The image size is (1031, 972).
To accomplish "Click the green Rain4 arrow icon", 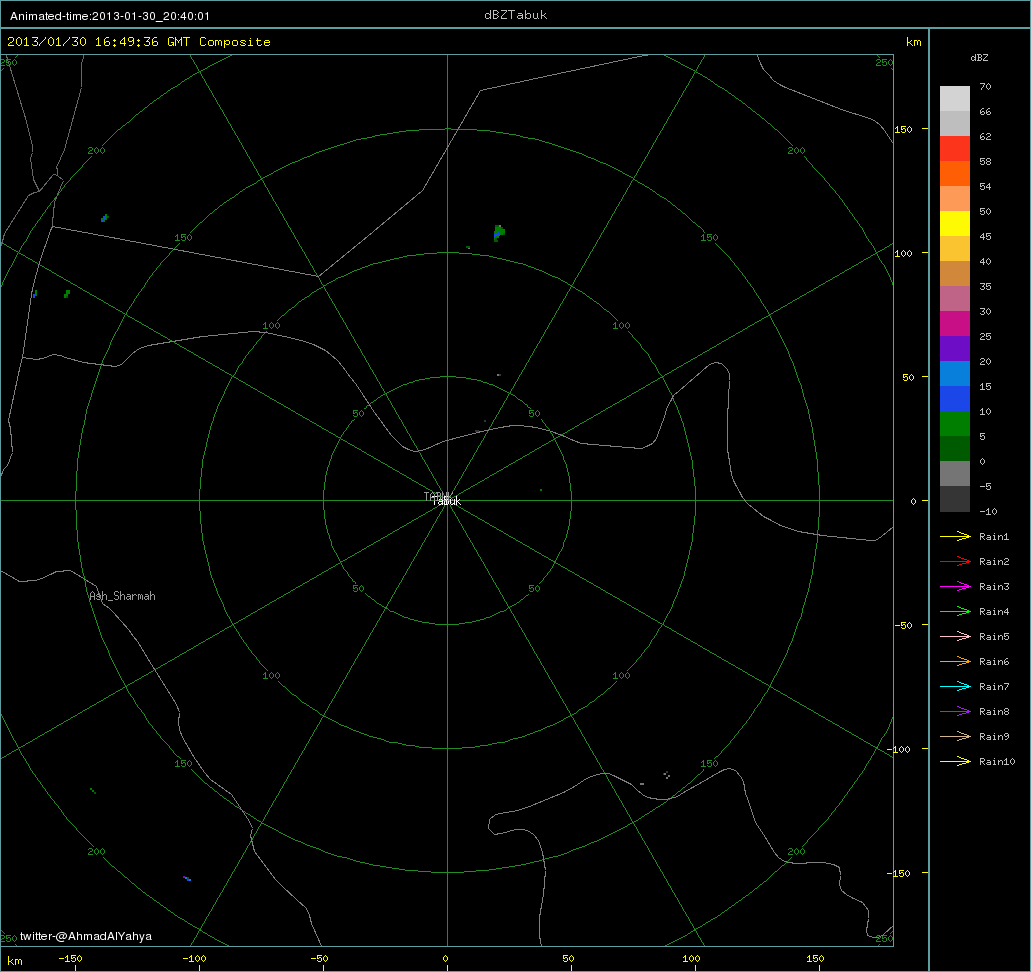I will (955, 612).
